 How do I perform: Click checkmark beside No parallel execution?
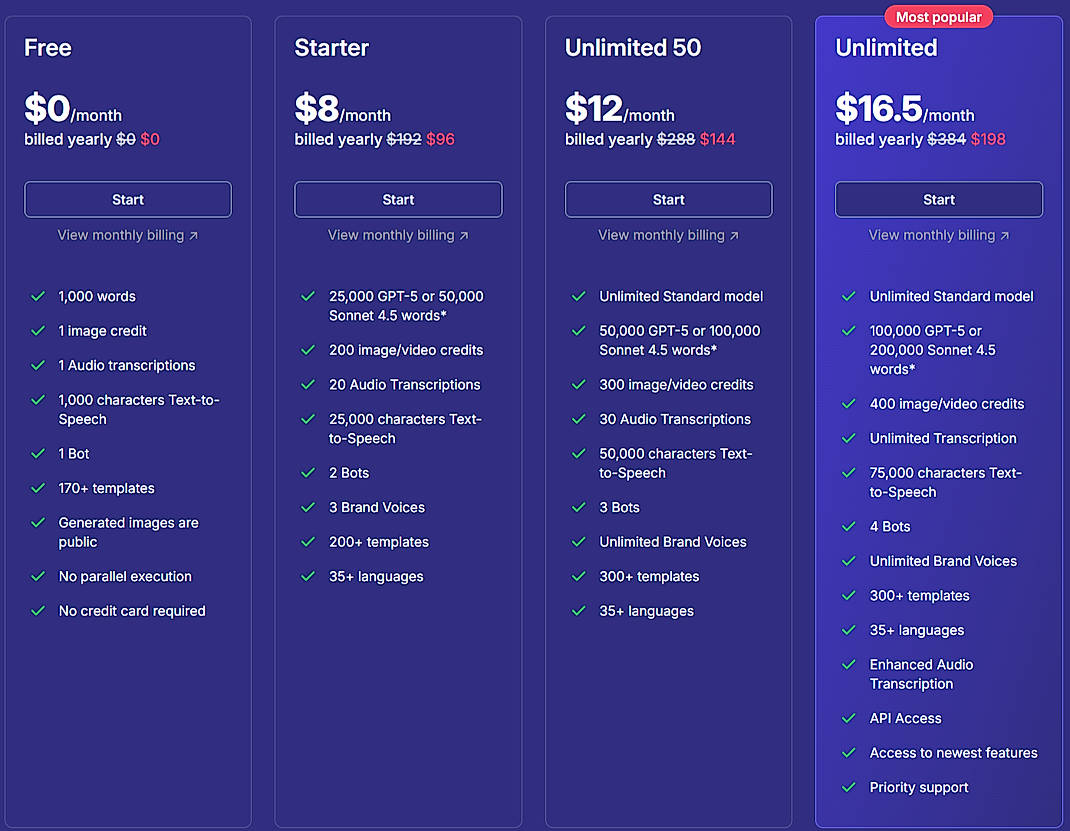pos(38,577)
